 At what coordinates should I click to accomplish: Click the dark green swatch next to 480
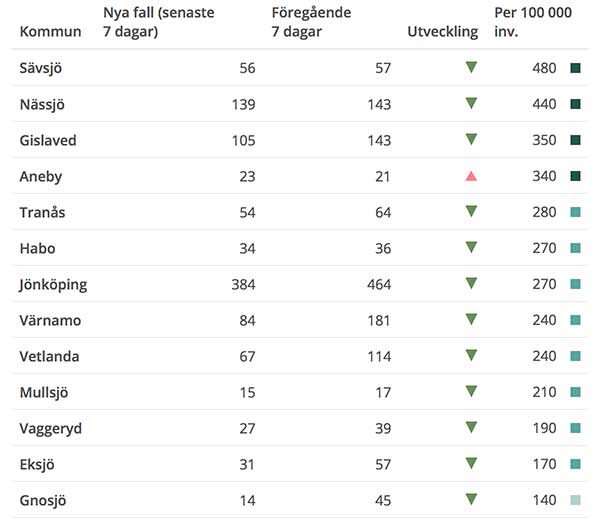(575, 68)
